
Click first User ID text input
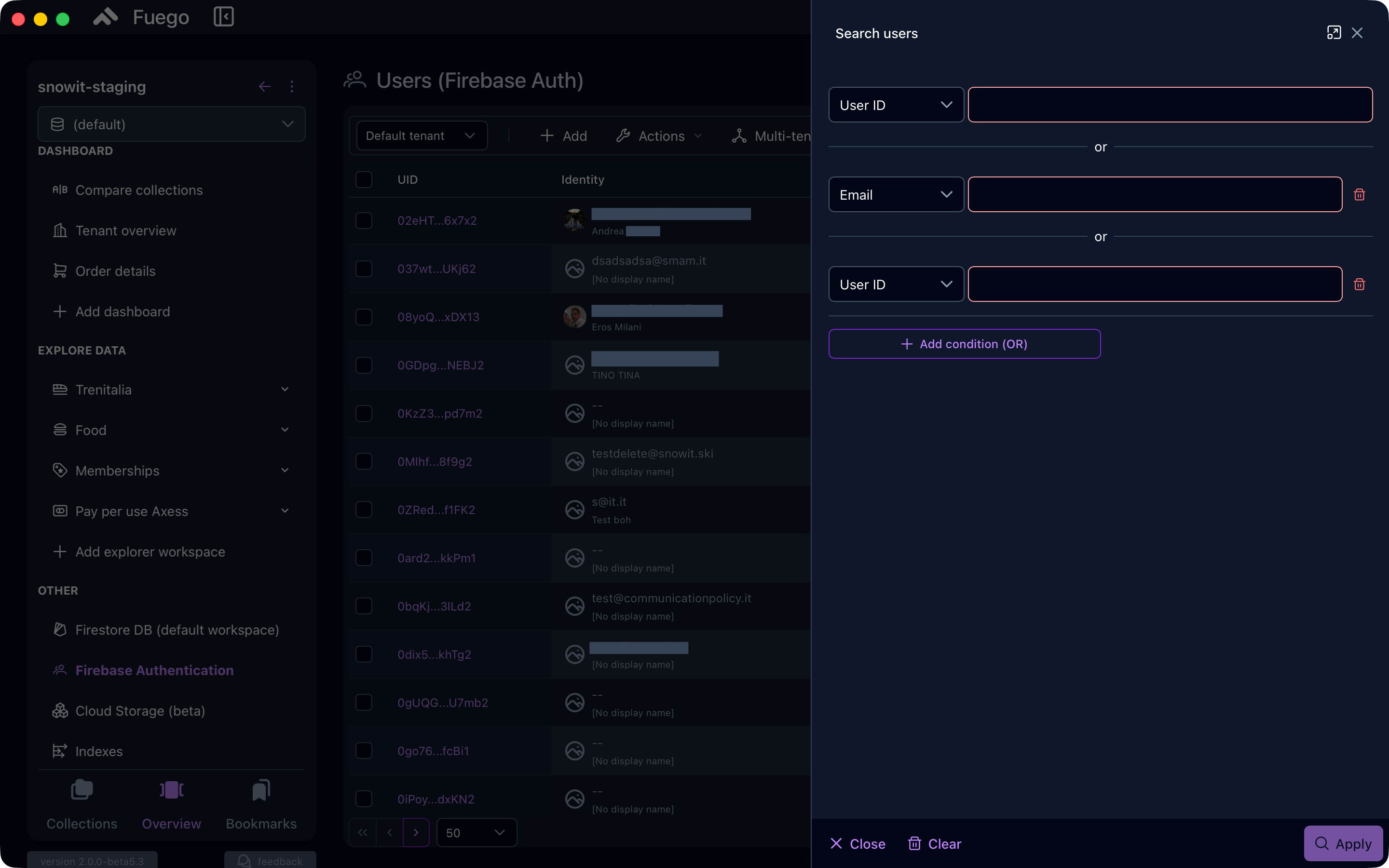1170,105
